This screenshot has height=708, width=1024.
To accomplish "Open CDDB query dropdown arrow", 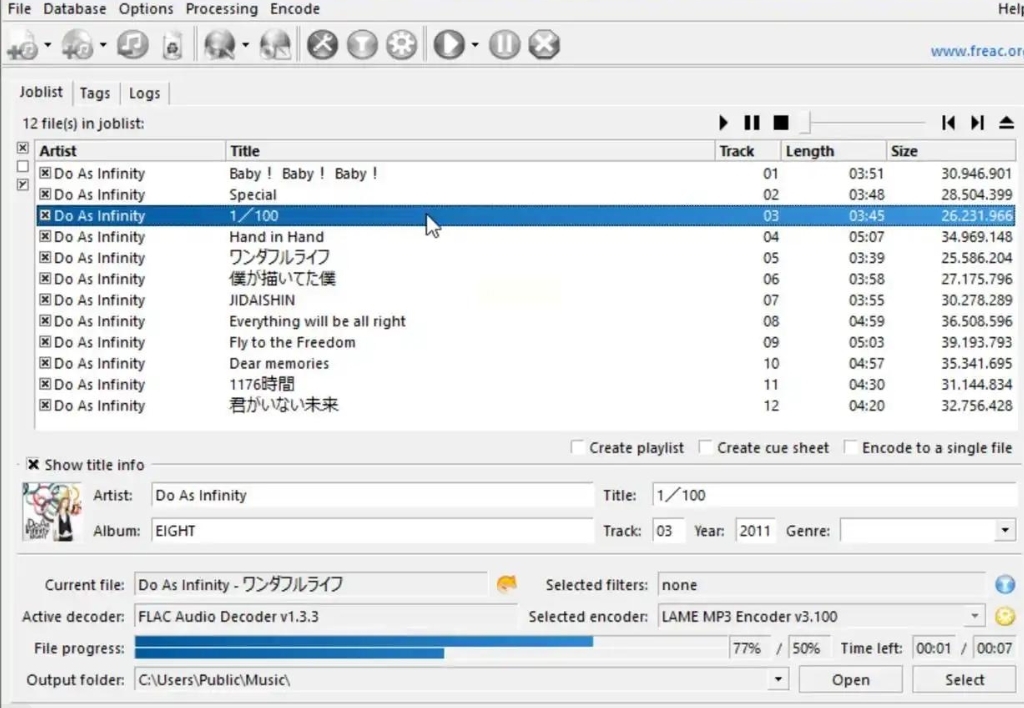I will click(246, 45).
